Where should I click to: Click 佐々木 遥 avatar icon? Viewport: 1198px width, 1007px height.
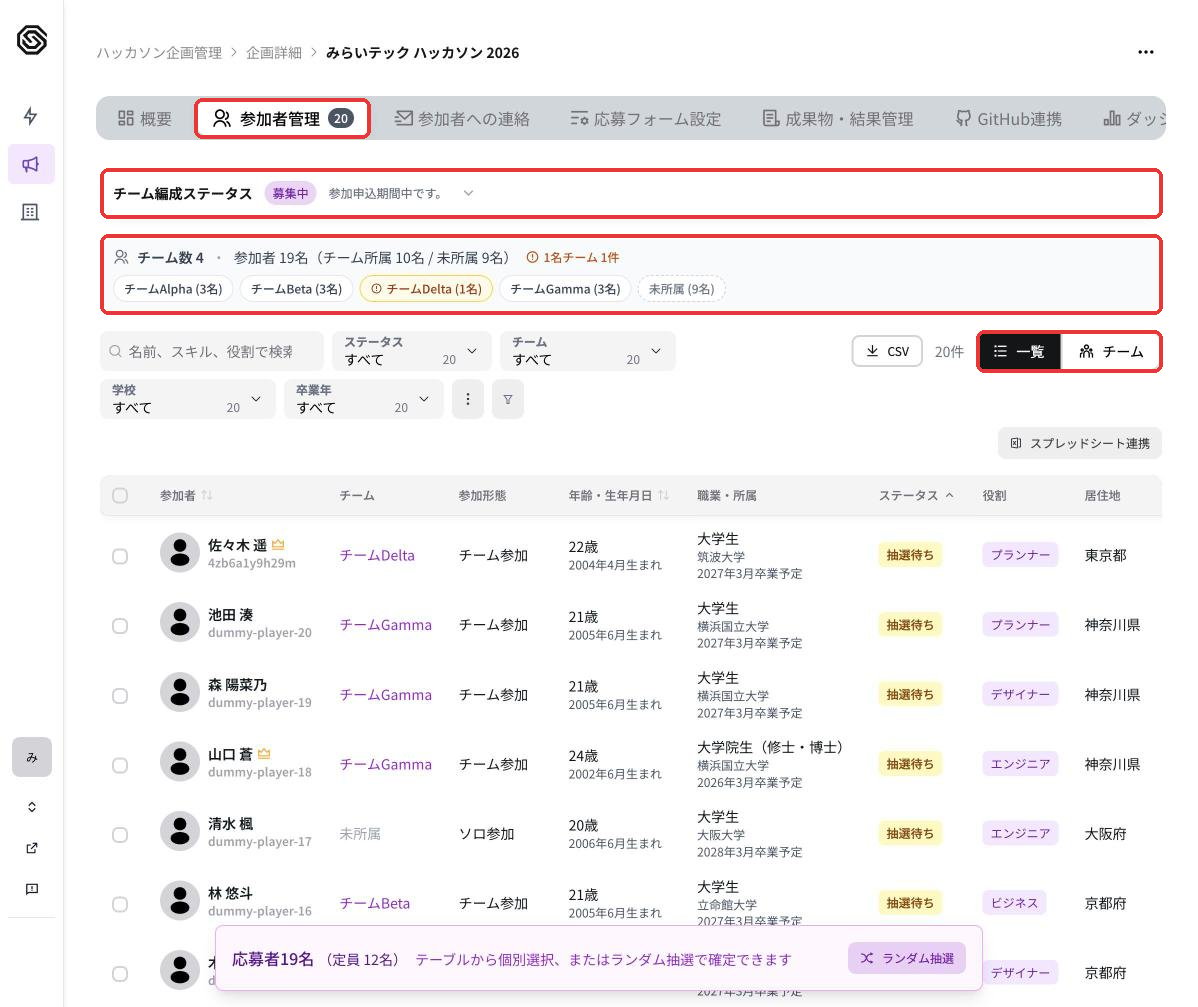click(x=180, y=553)
